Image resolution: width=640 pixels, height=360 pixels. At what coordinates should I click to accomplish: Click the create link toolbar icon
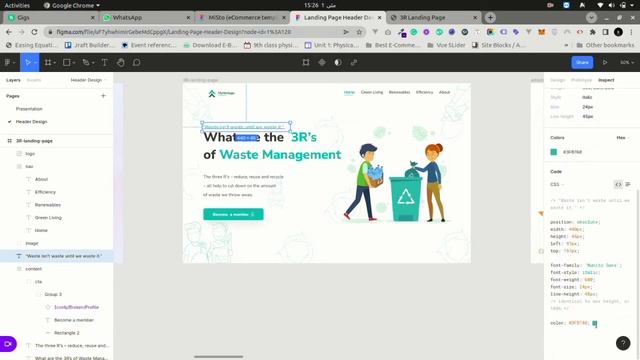(354, 62)
